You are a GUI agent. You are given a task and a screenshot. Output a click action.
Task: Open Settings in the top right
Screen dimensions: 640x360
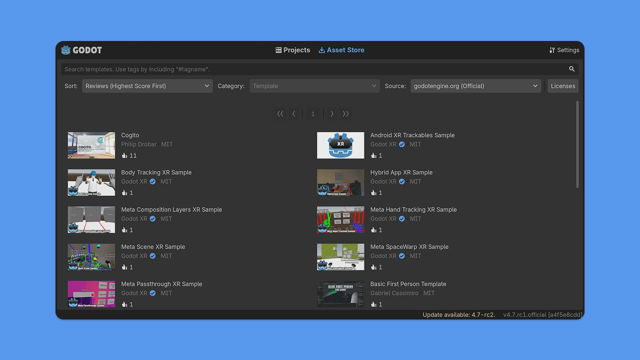[564, 50]
